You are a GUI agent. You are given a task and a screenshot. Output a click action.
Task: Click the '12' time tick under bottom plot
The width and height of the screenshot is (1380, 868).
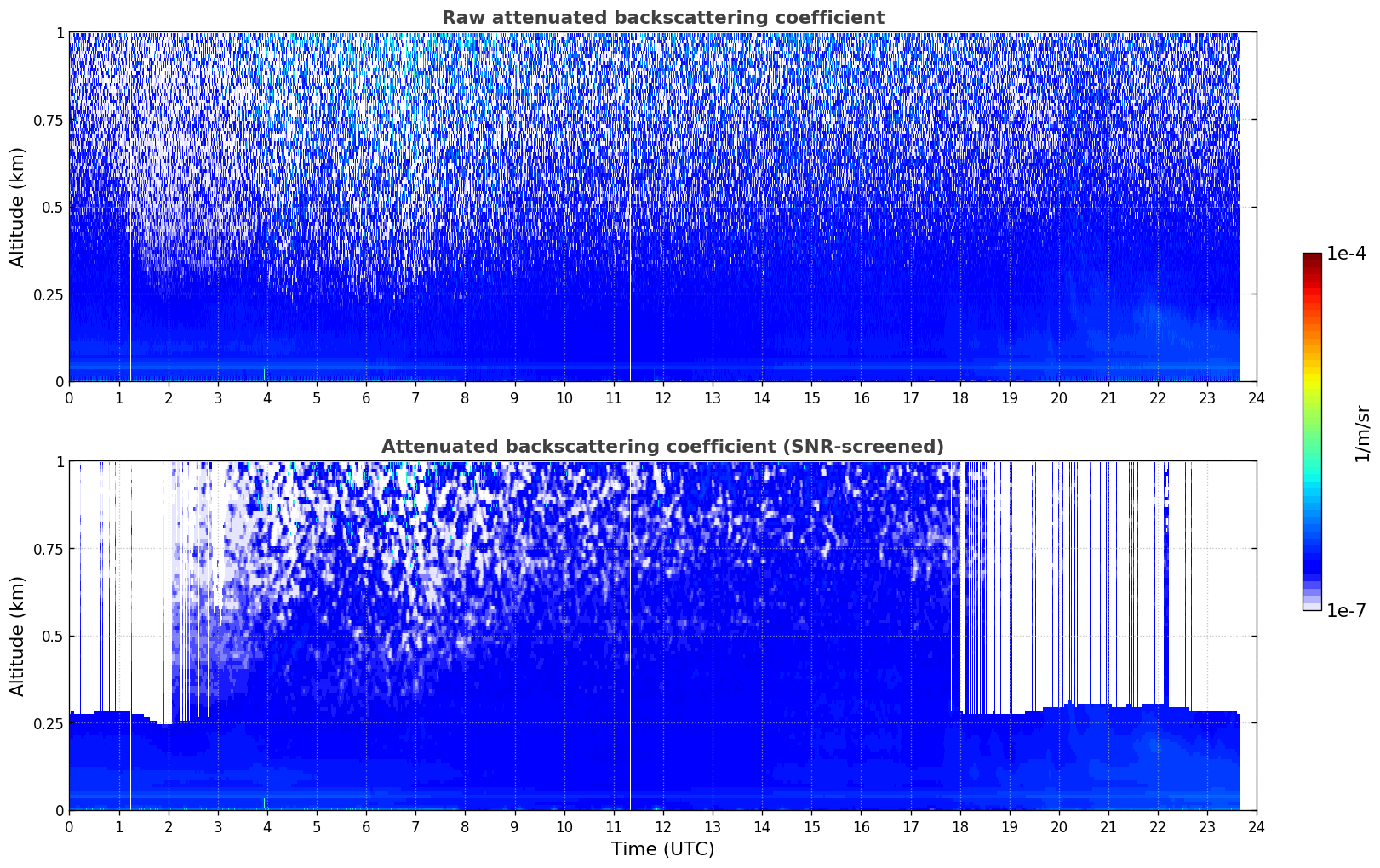click(x=663, y=826)
